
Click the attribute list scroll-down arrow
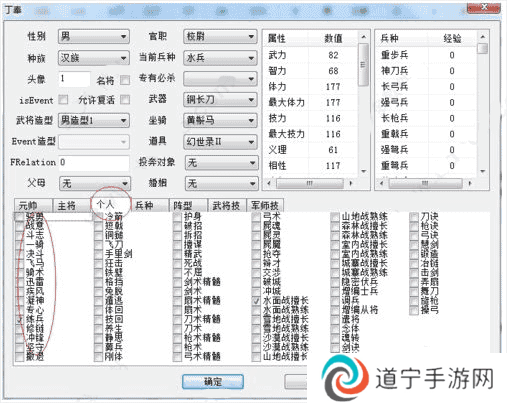coord(364,171)
